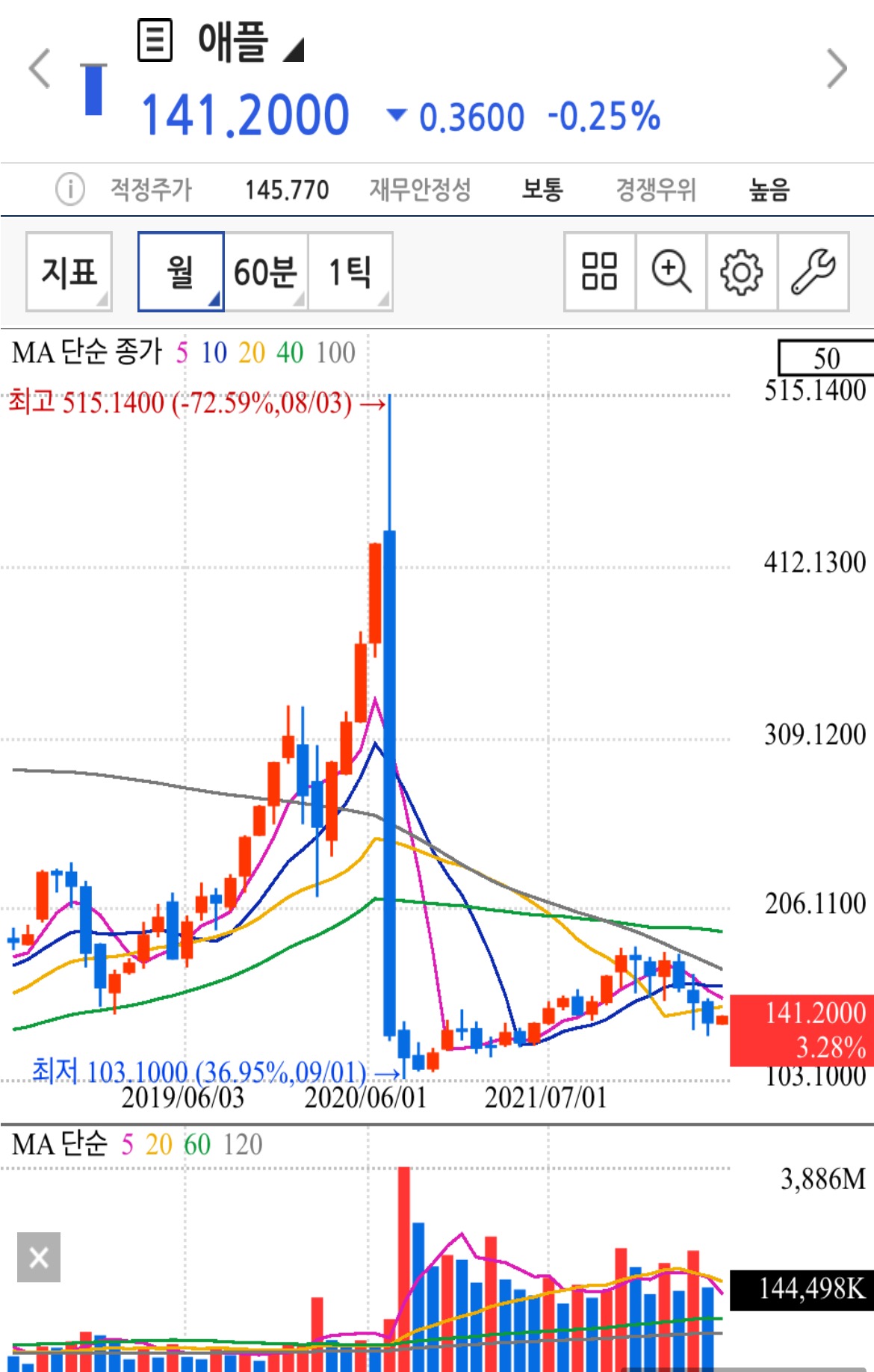Tap the 높음 competitive advantage rating

[769, 189]
